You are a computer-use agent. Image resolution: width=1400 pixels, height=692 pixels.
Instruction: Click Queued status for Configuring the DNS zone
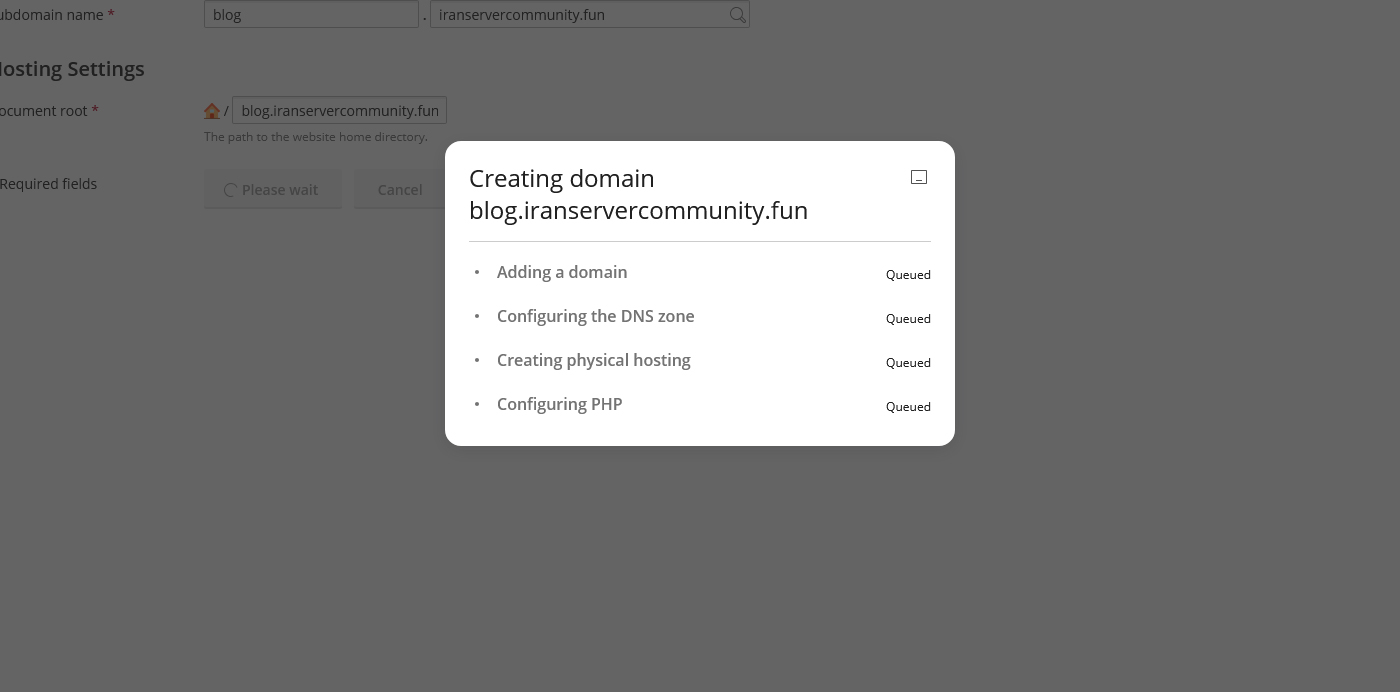click(907, 319)
